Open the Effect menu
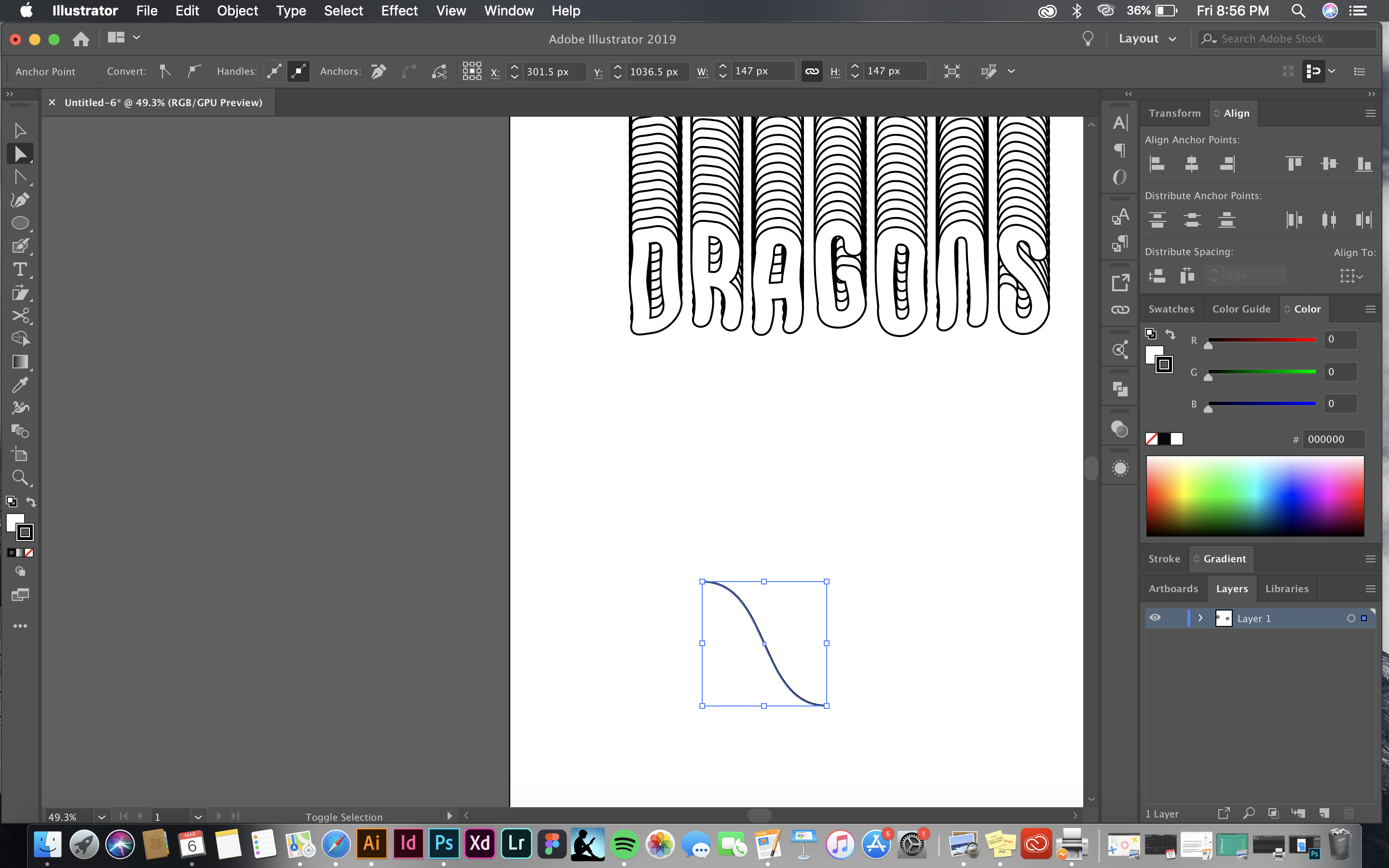Image resolution: width=1389 pixels, height=868 pixels. pyautogui.click(x=399, y=11)
